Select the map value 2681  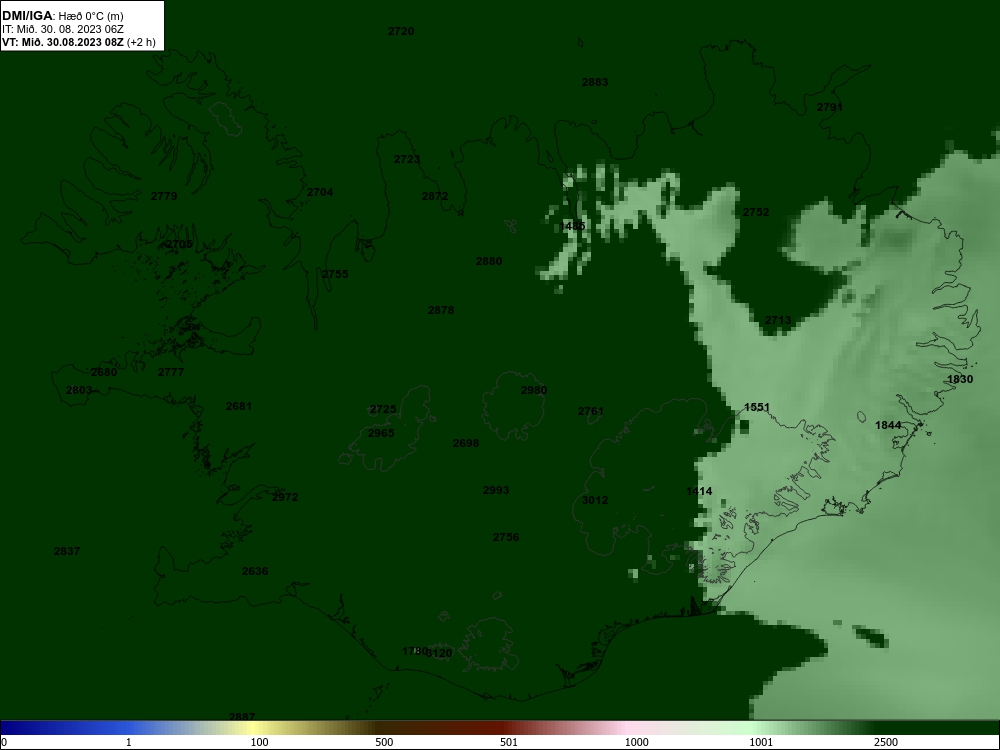[239, 406]
